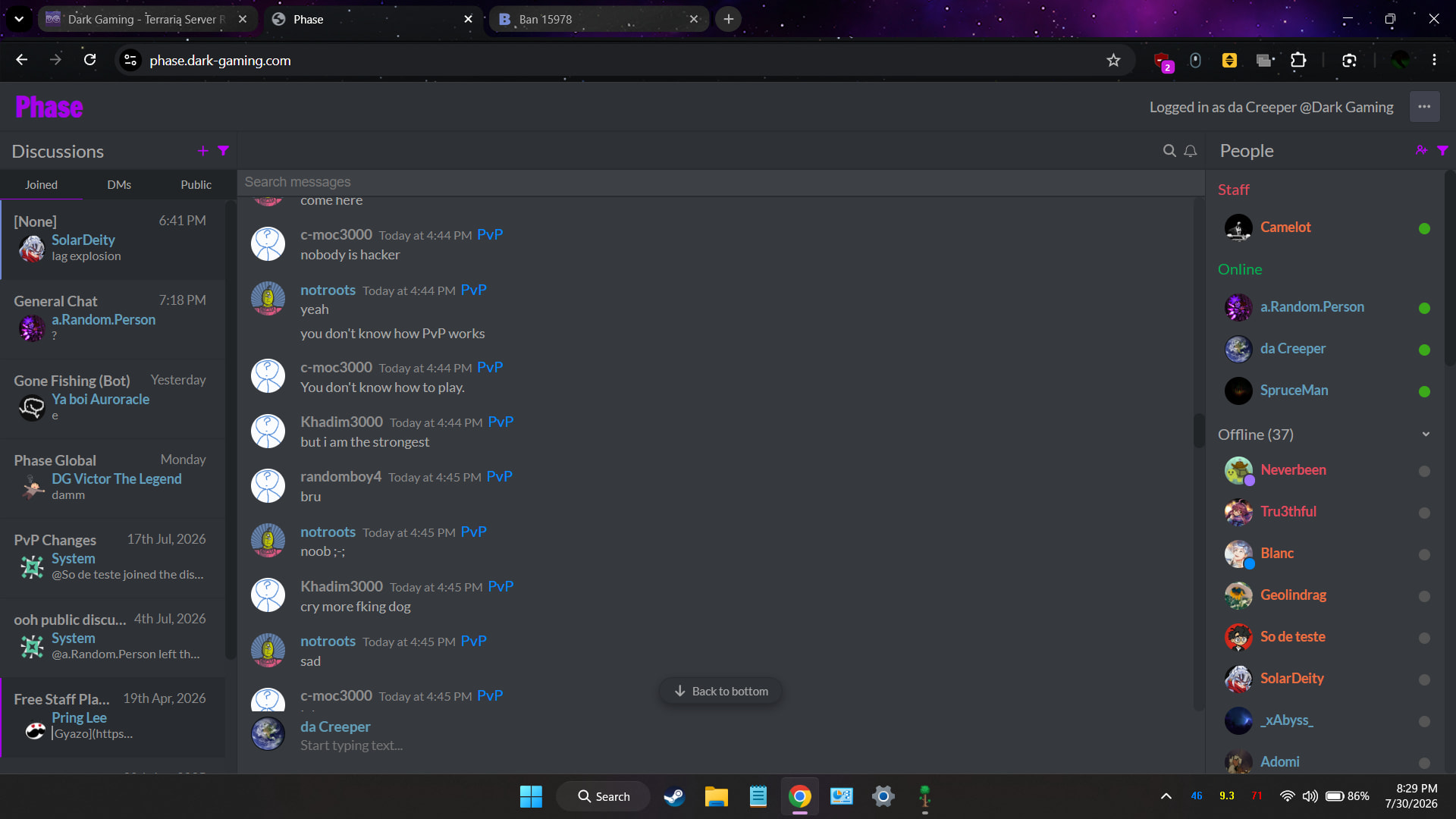The height and width of the screenshot is (819, 1456).
Task: Add a new discussion with the plus icon
Action: click(202, 151)
